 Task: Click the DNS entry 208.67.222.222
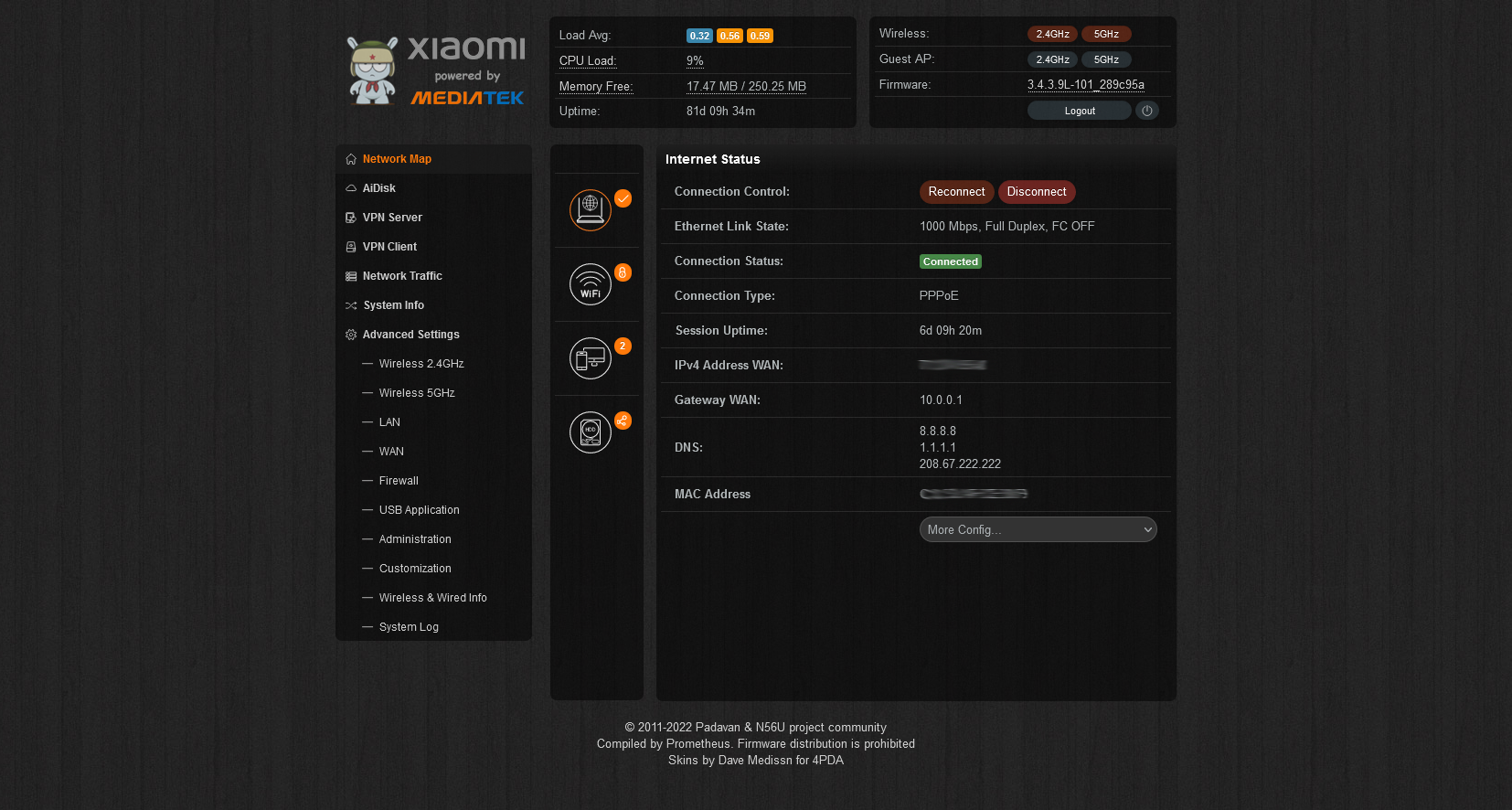[960, 464]
